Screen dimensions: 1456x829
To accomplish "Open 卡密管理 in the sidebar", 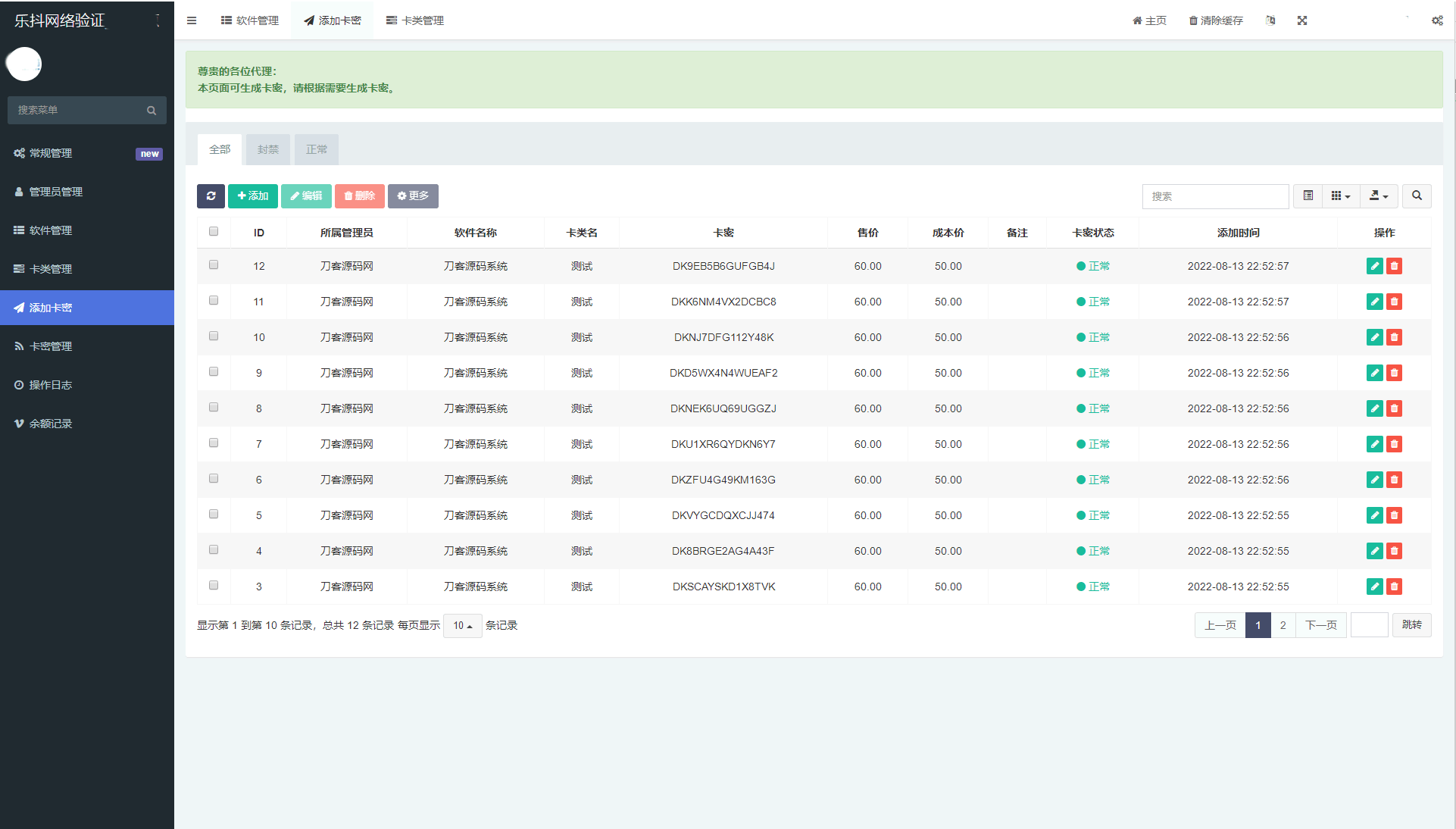I will coord(50,346).
